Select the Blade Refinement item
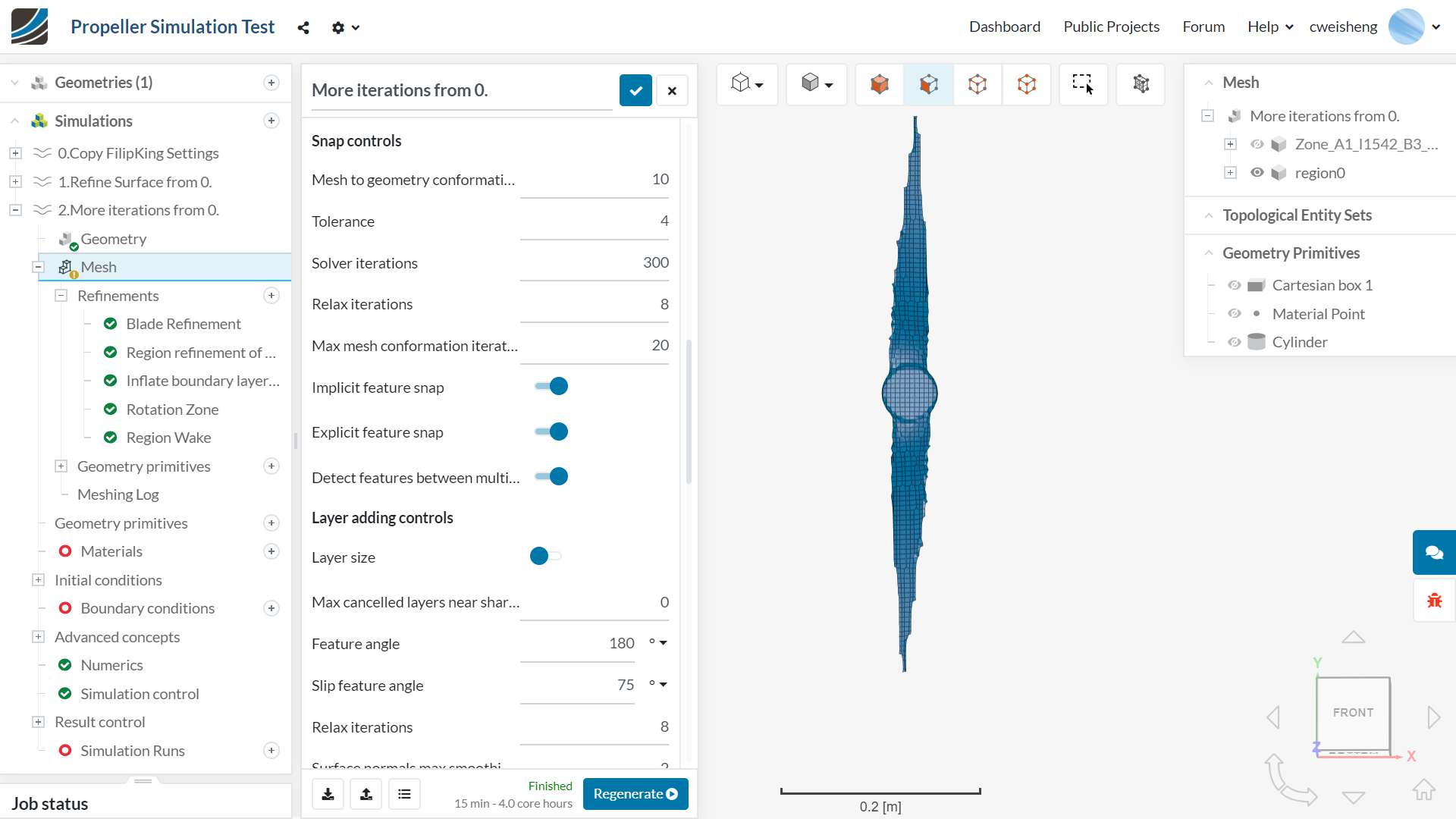Image resolution: width=1456 pixels, height=819 pixels. click(184, 324)
